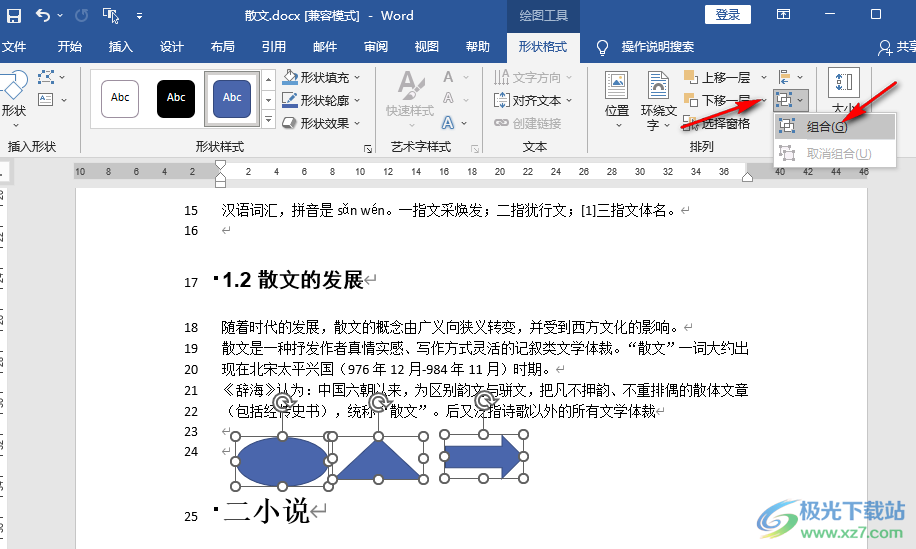
Task: Click the 登录 sign-in button
Action: (x=727, y=15)
